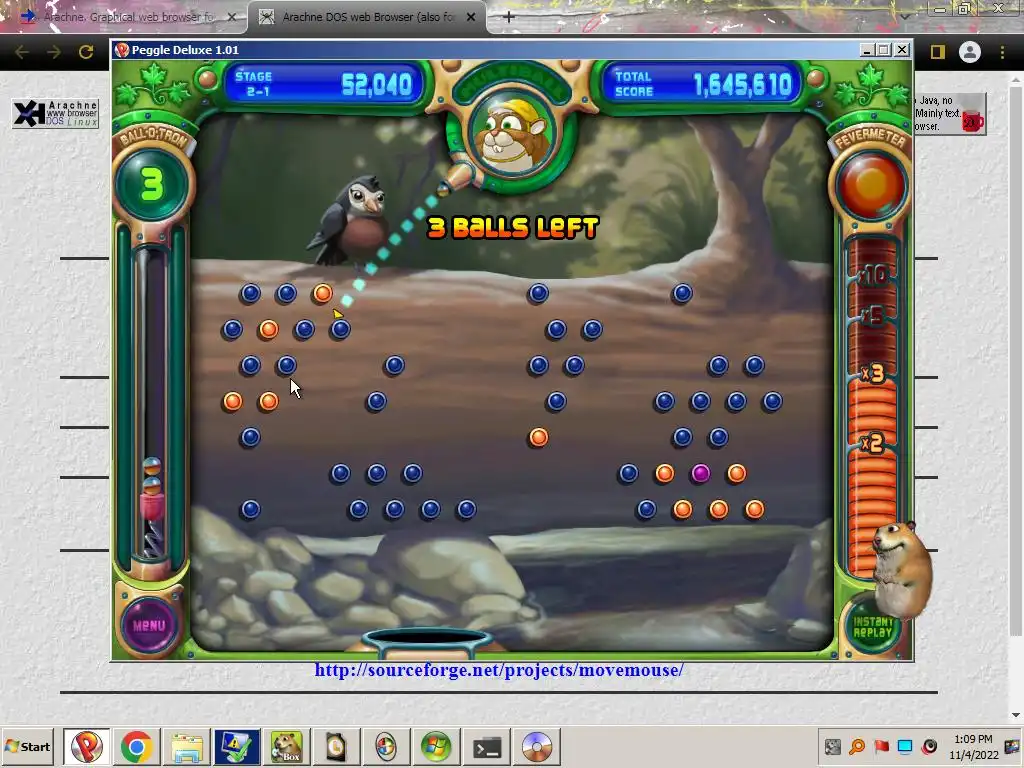The width and height of the screenshot is (1024, 768).
Task: Open the terminal from the taskbar
Action: coord(487,746)
